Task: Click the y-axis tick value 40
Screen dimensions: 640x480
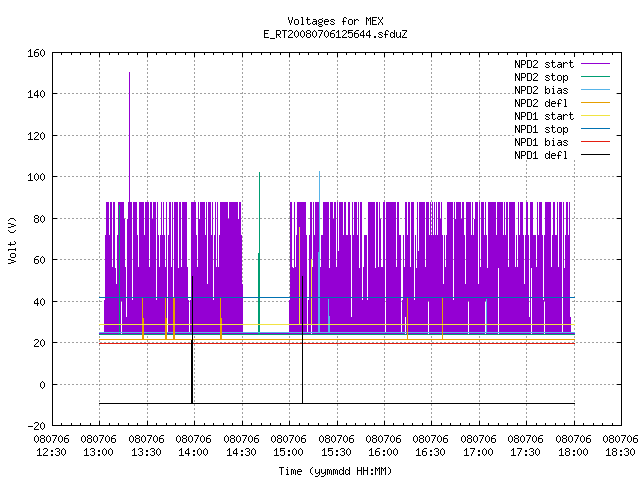Action: point(39,302)
